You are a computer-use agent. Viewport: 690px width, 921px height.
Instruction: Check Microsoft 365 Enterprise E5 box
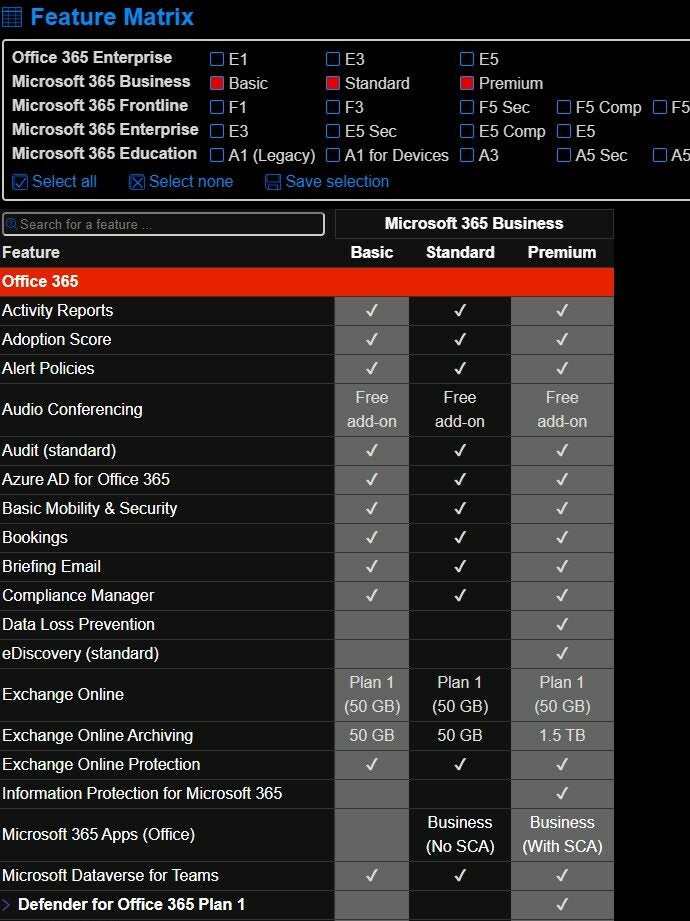[564, 132]
